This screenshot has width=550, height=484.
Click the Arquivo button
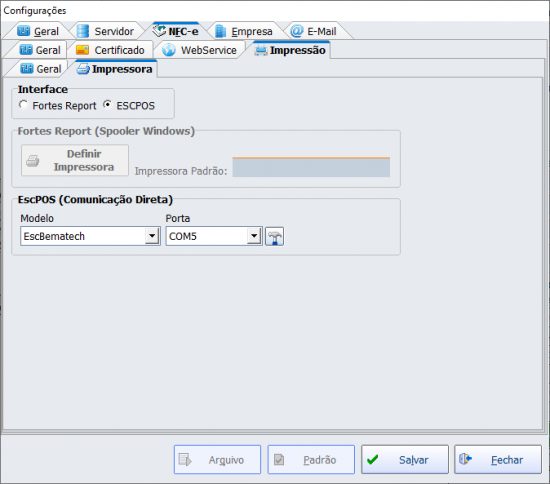coord(217,459)
